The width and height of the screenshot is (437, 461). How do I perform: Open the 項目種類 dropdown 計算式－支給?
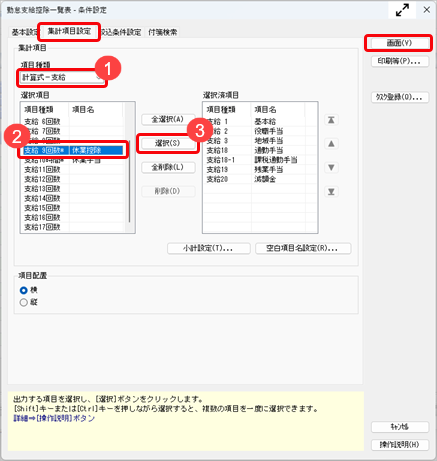(62, 78)
